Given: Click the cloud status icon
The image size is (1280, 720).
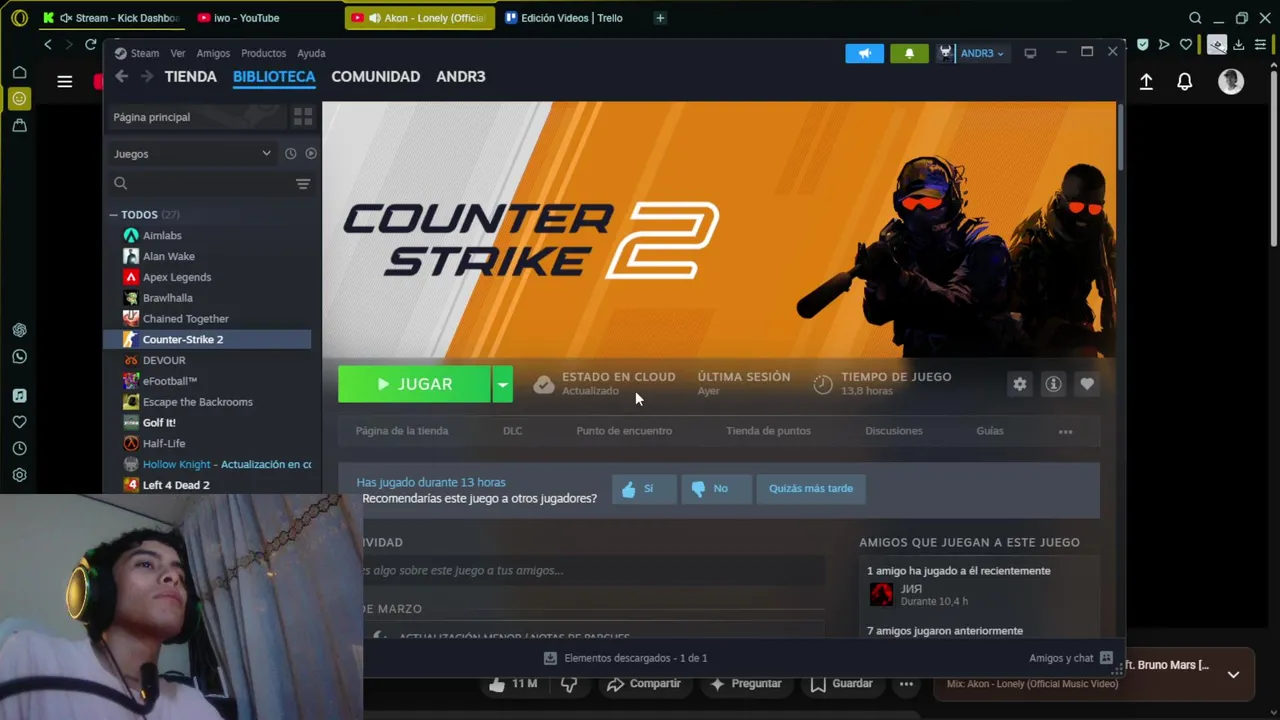Looking at the screenshot, I should 543,385.
